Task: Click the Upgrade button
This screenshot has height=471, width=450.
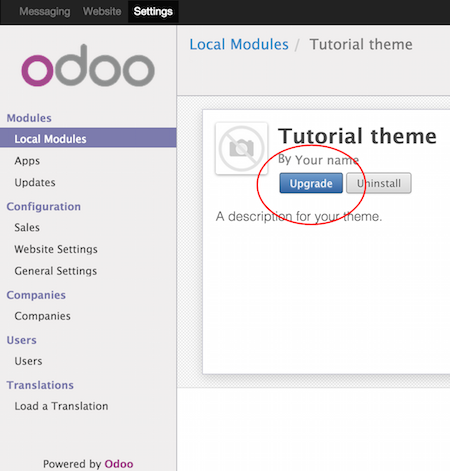Action: click(x=311, y=183)
